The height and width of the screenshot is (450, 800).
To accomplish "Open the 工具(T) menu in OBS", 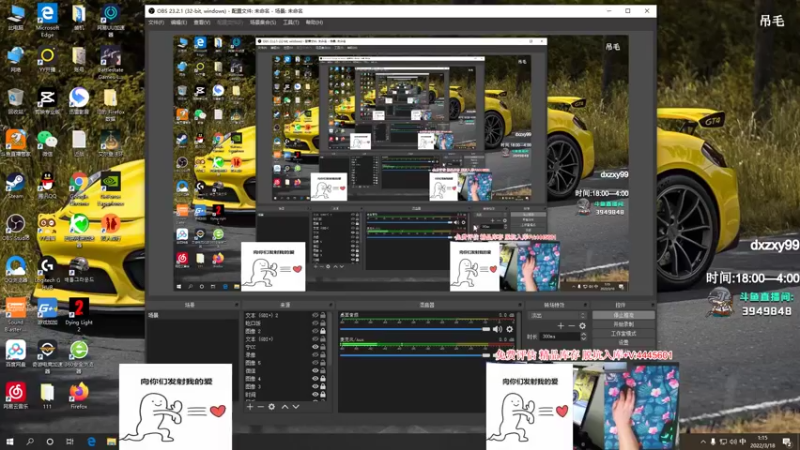I will pos(291,22).
